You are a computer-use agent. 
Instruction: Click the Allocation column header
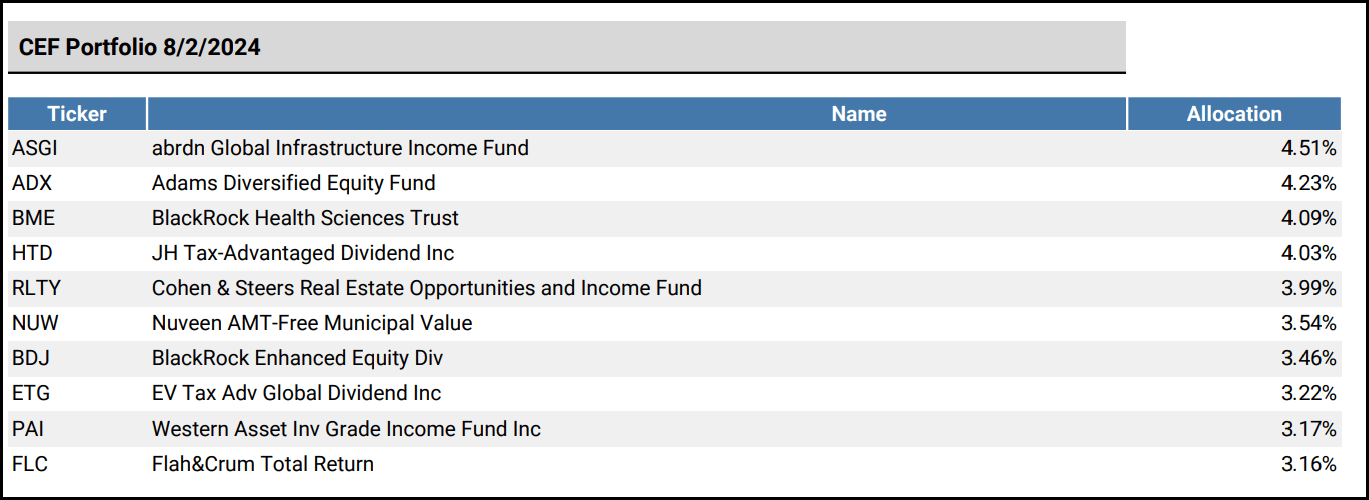pos(1233,114)
